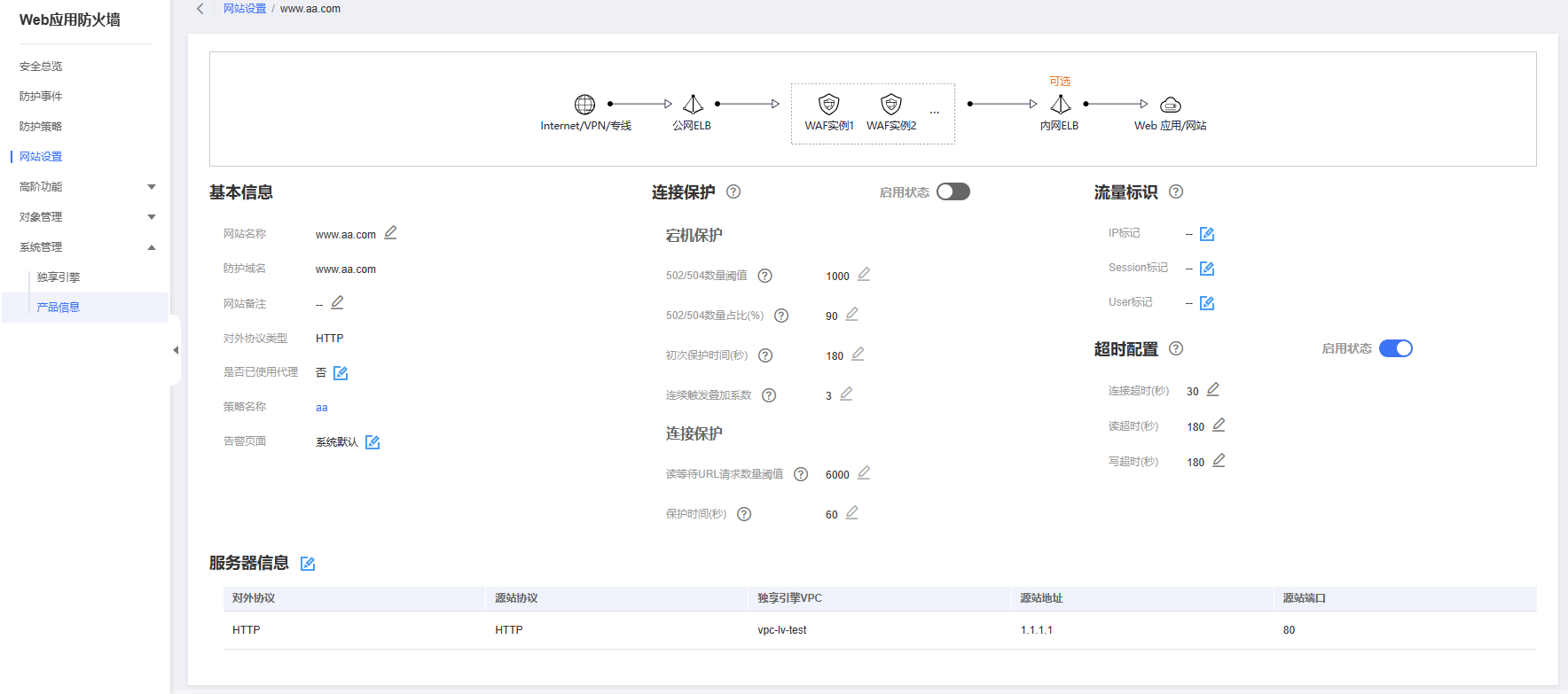
Task: Open 防护策略 in the sidebar
Action: (x=41, y=127)
